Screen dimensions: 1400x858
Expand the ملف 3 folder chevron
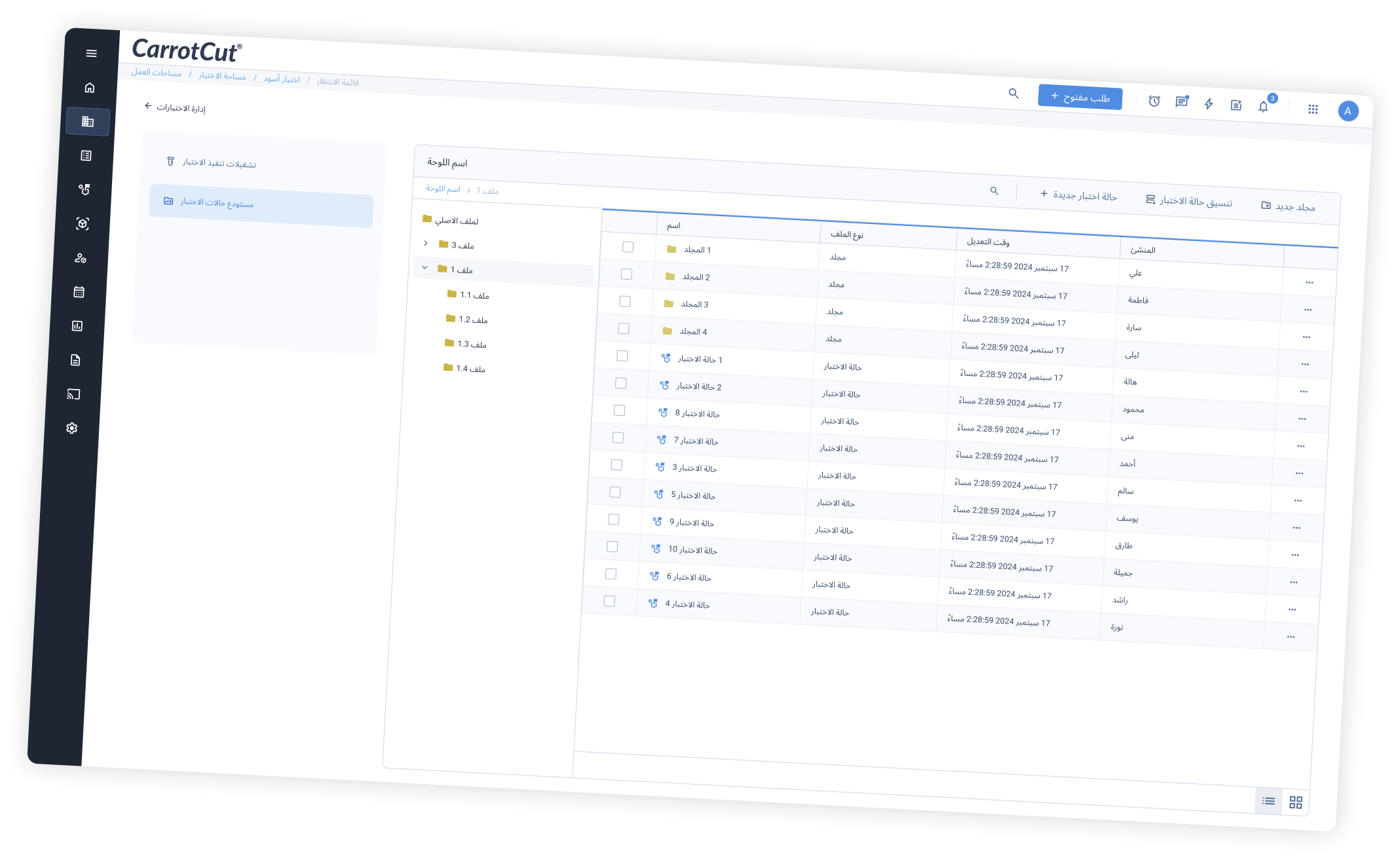[x=426, y=243]
